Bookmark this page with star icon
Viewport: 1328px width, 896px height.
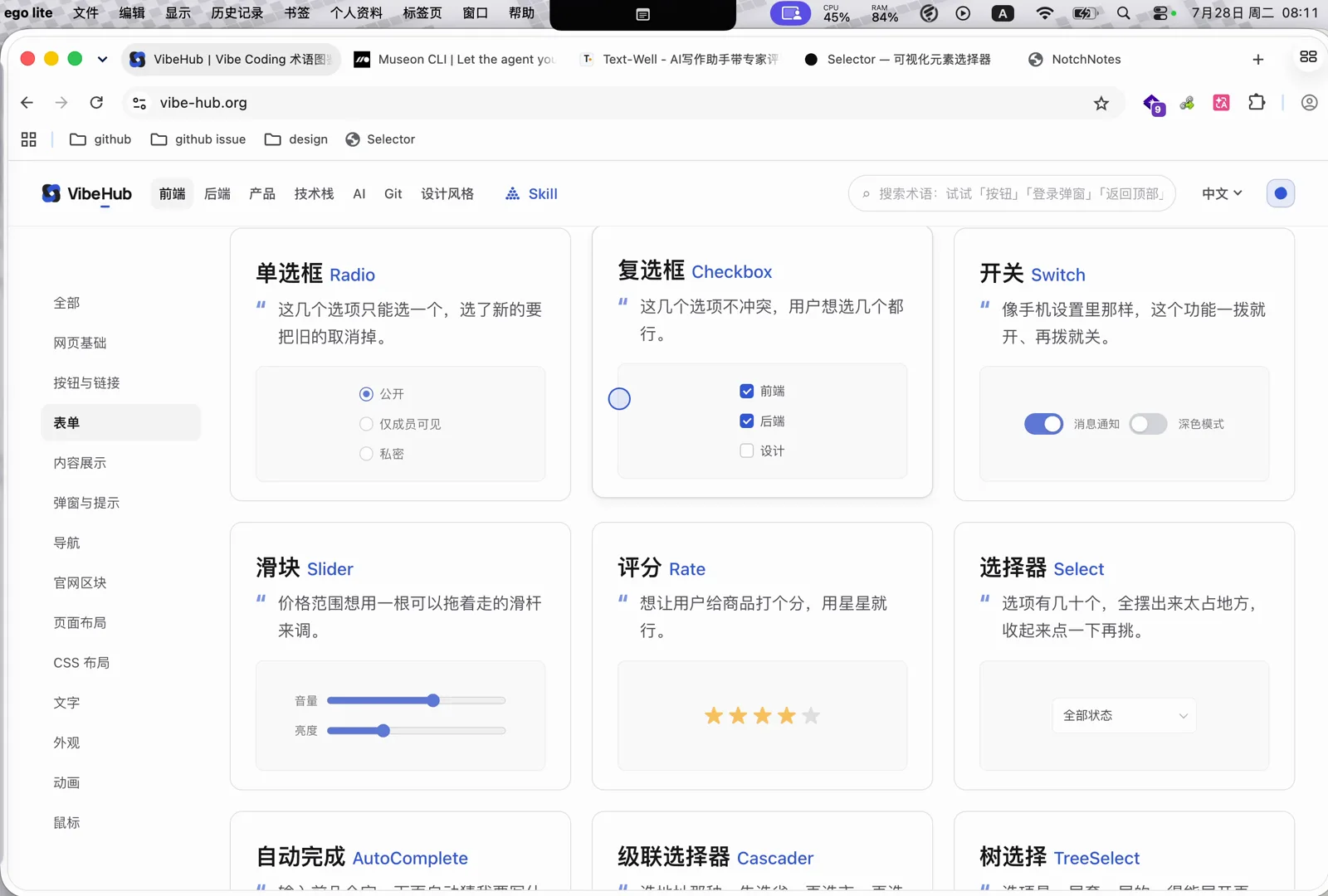tap(1101, 104)
